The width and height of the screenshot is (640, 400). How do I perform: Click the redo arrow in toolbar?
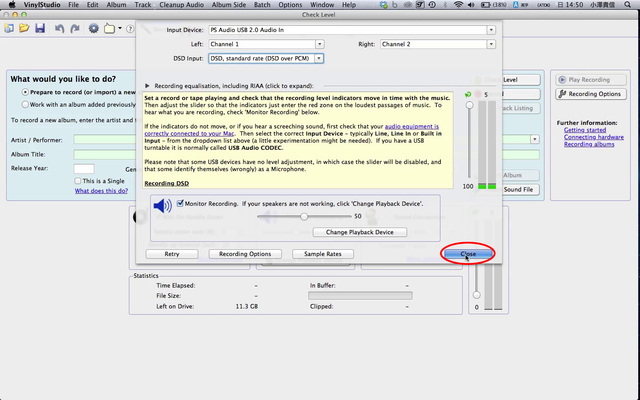(75, 28)
